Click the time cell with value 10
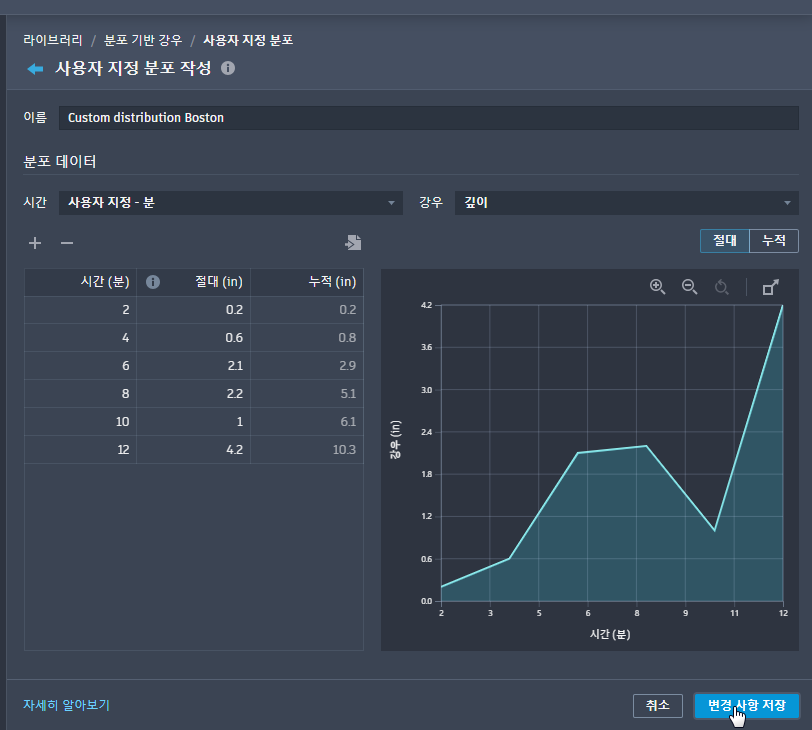Image resolution: width=812 pixels, height=730 pixels. [x=80, y=422]
